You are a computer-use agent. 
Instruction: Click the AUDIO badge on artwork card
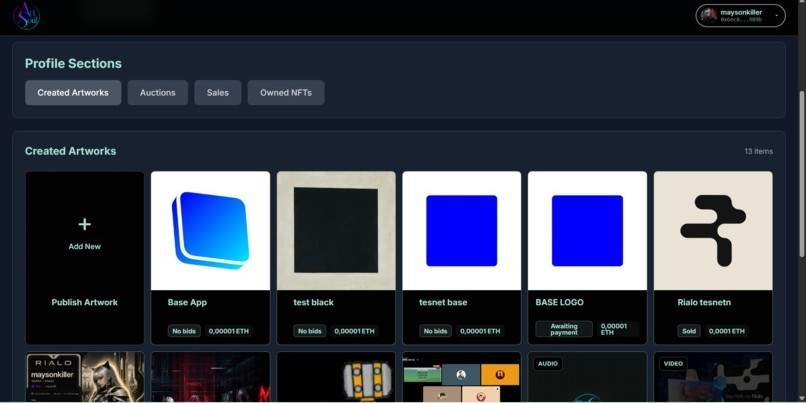(x=548, y=363)
